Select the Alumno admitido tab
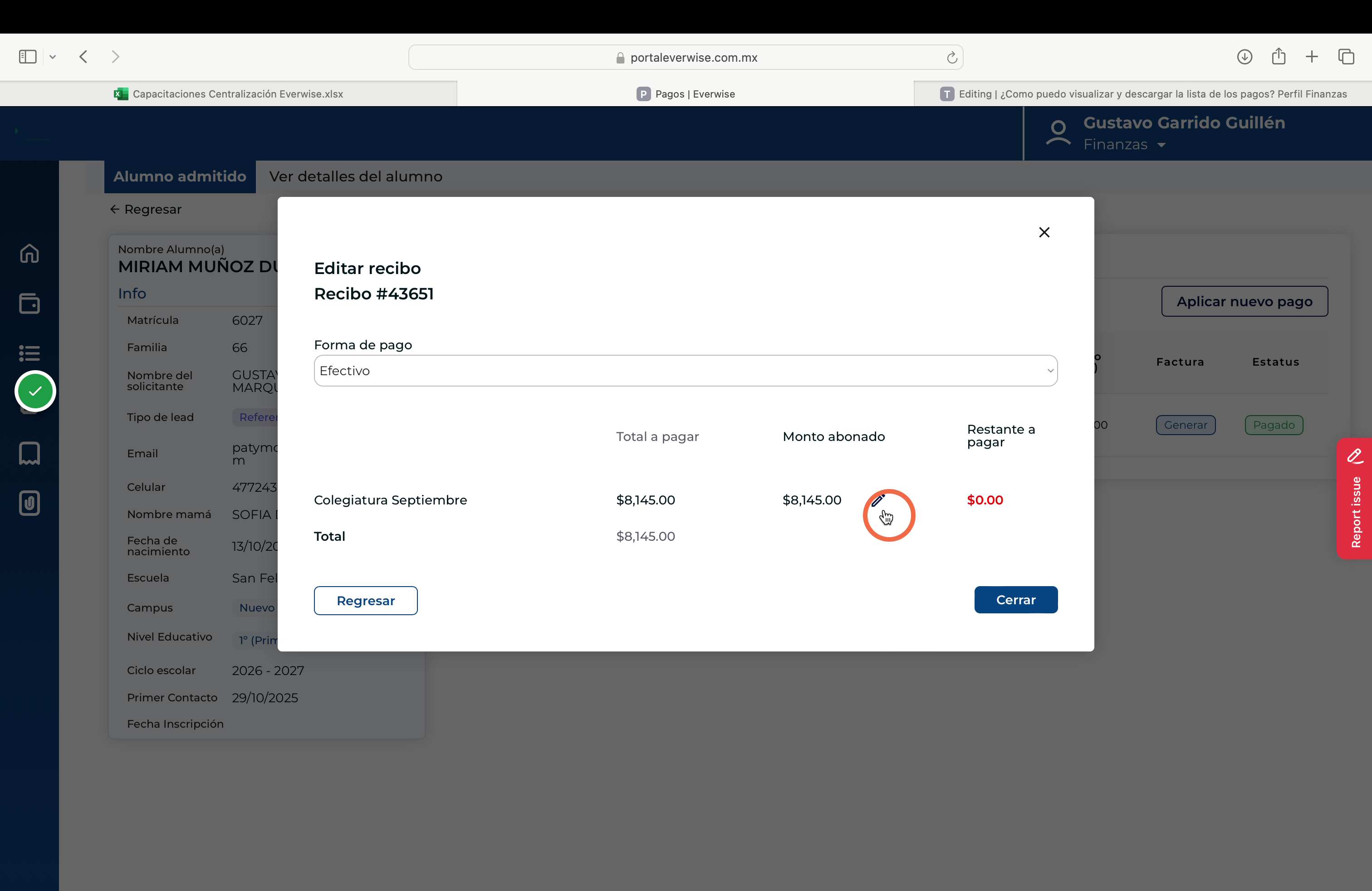Screen dimensions: 1372x891 (180, 176)
